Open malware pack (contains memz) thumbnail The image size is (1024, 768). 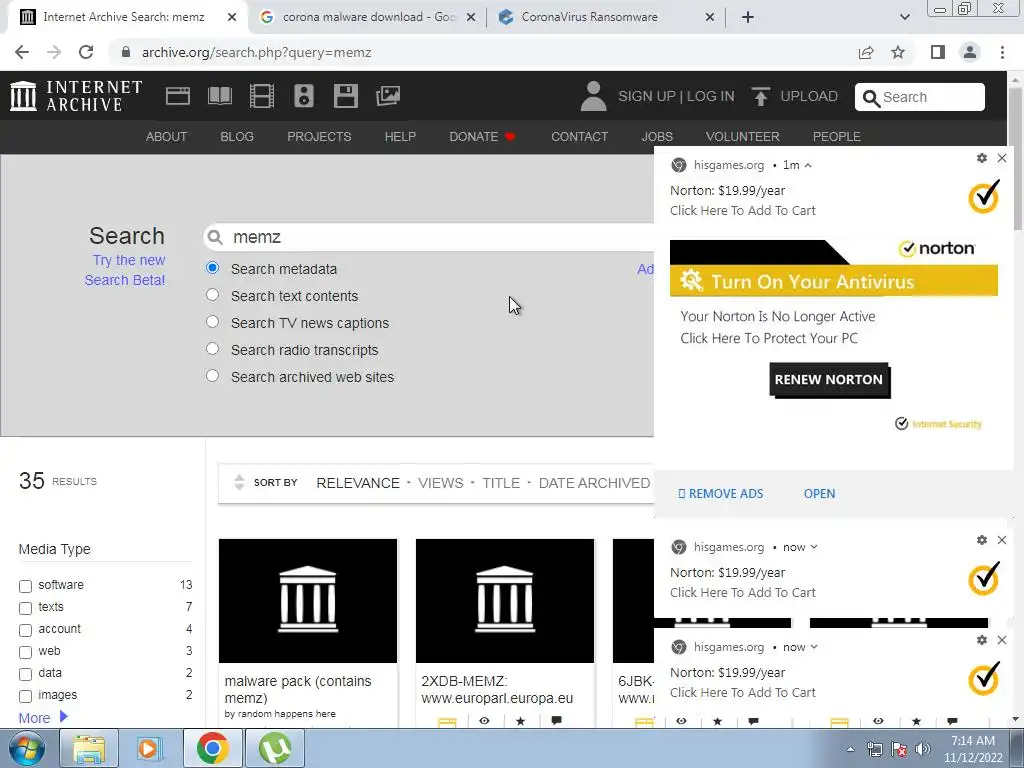308,601
